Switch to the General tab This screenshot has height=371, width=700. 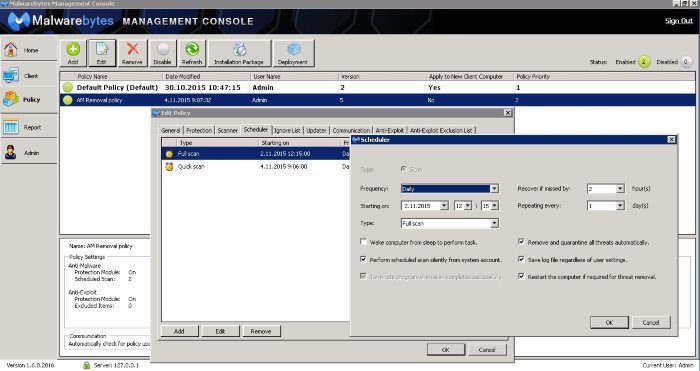tap(171, 130)
